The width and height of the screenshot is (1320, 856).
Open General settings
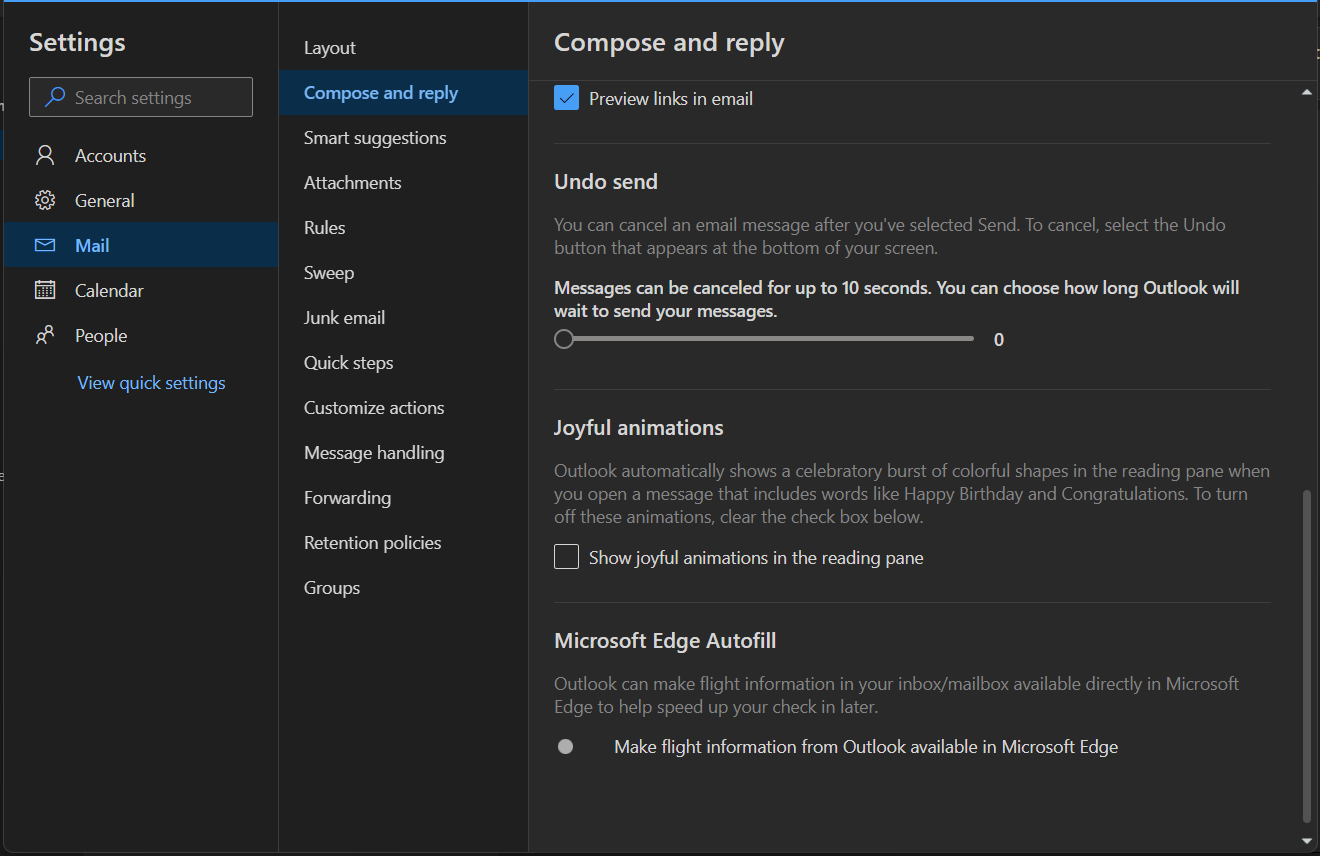click(141, 200)
